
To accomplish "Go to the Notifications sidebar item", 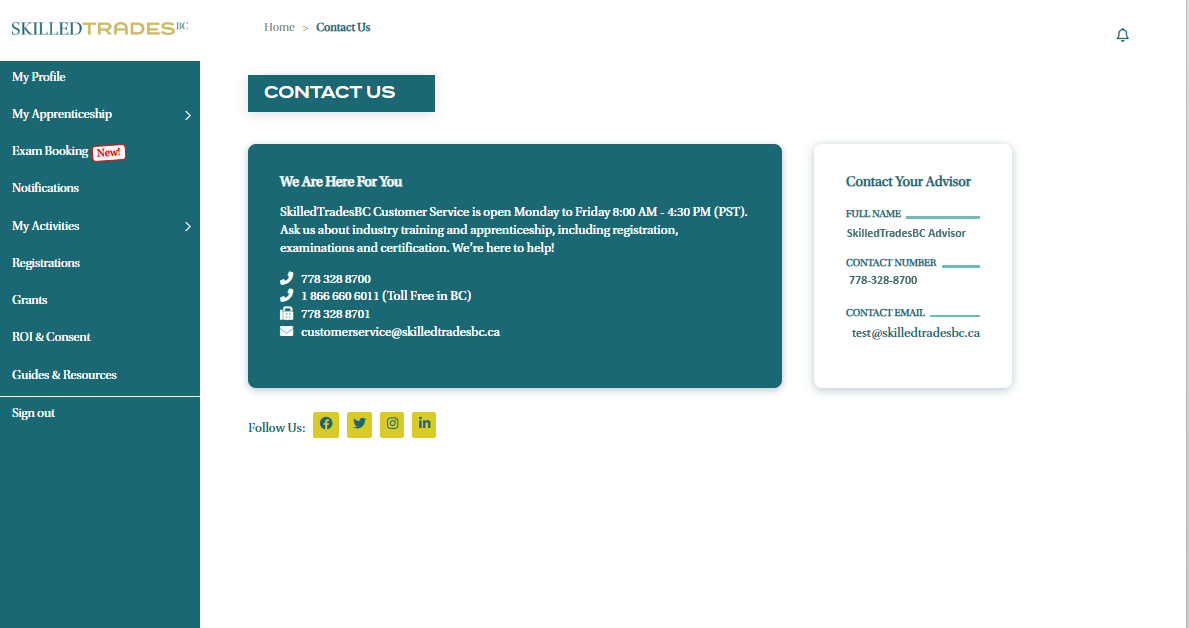I will (x=45, y=188).
